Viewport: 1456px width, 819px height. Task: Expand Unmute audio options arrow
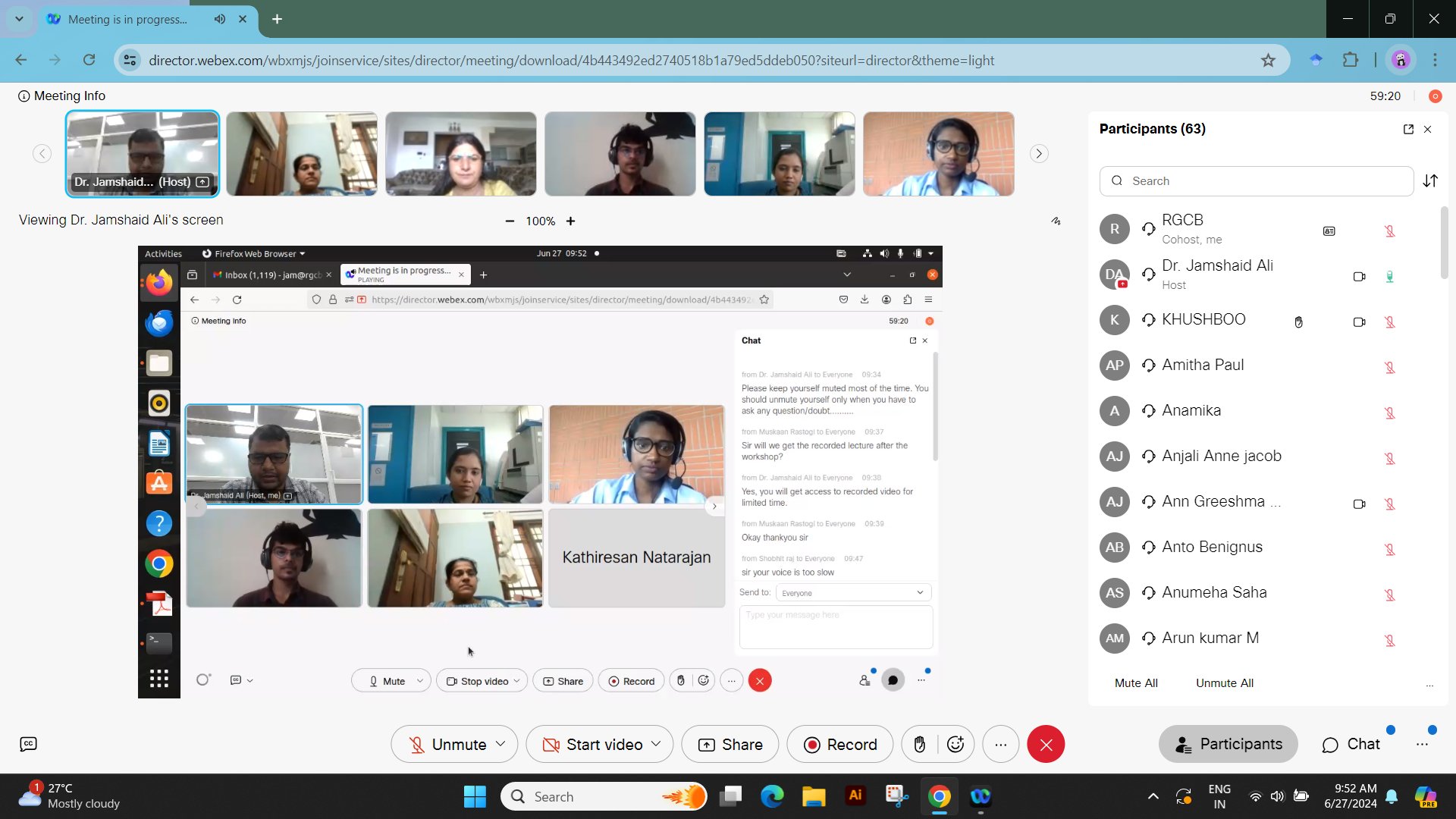click(500, 744)
